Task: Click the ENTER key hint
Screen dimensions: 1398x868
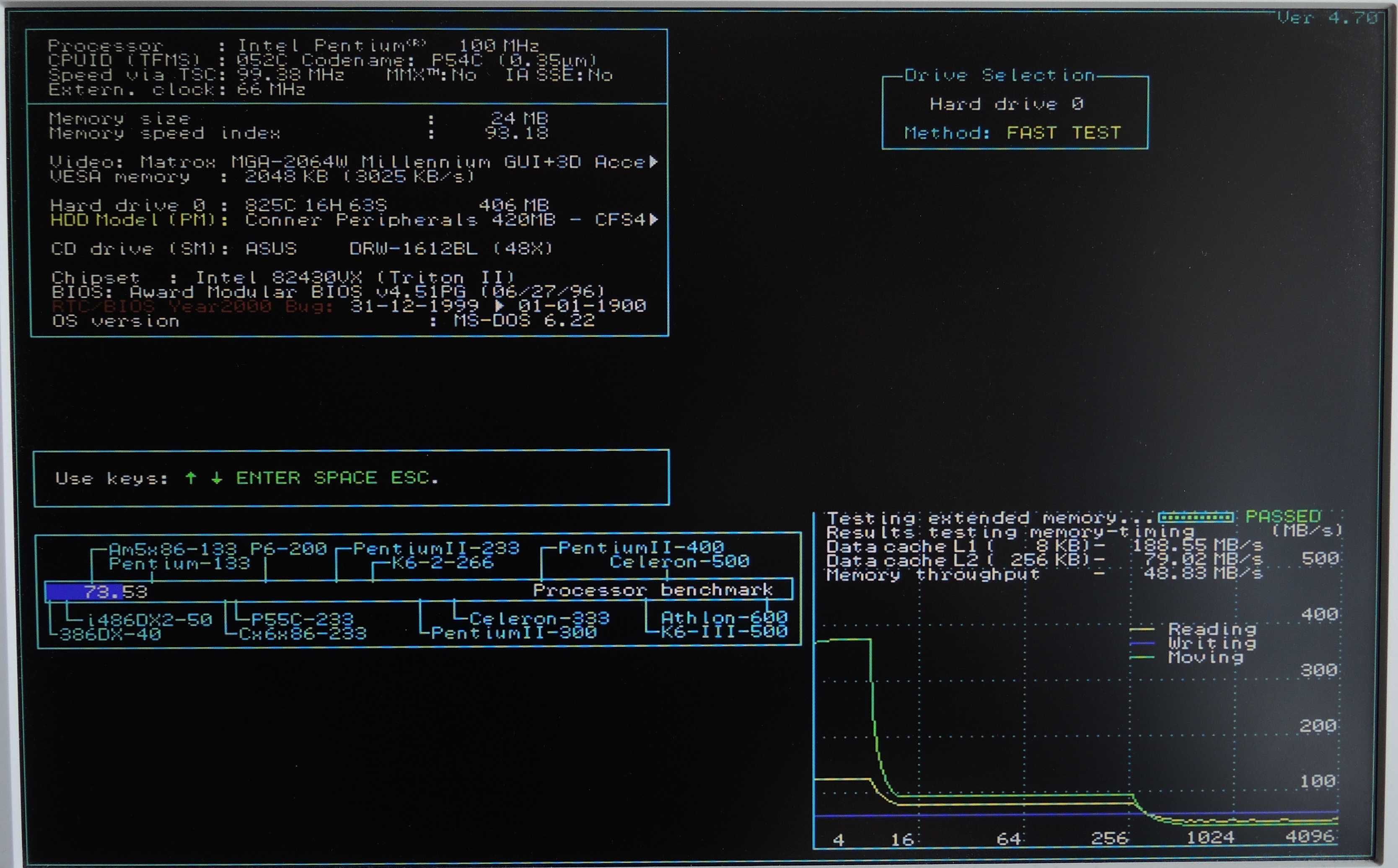Action: (x=268, y=478)
